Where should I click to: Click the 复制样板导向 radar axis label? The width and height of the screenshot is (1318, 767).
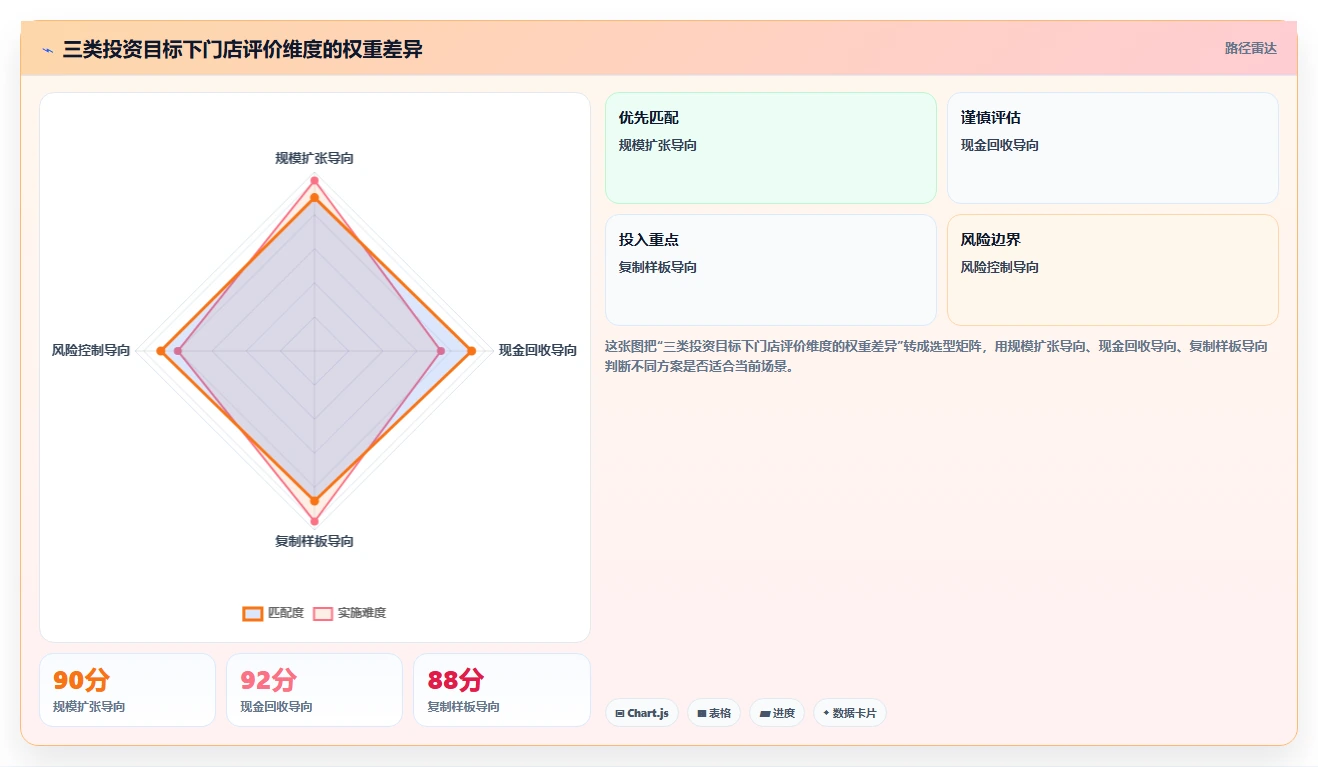click(x=314, y=541)
